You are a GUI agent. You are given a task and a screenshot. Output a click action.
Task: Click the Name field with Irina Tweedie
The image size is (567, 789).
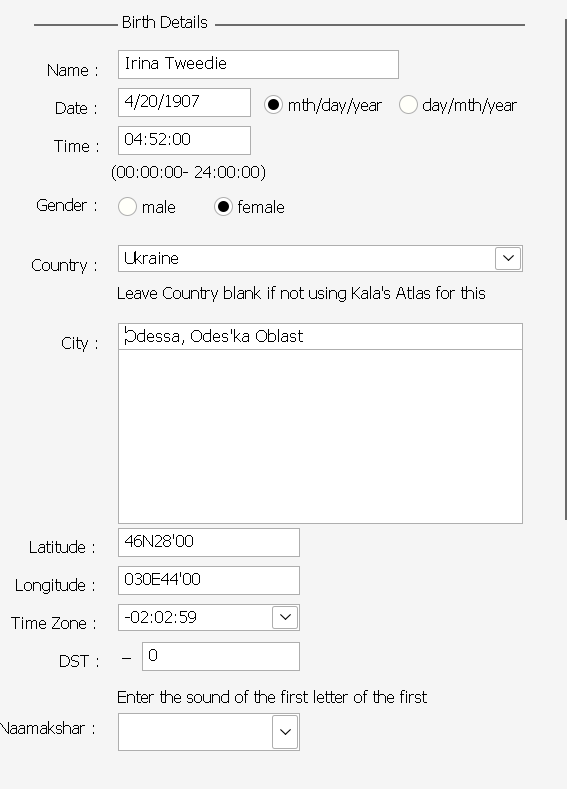[x=258, y=64]
